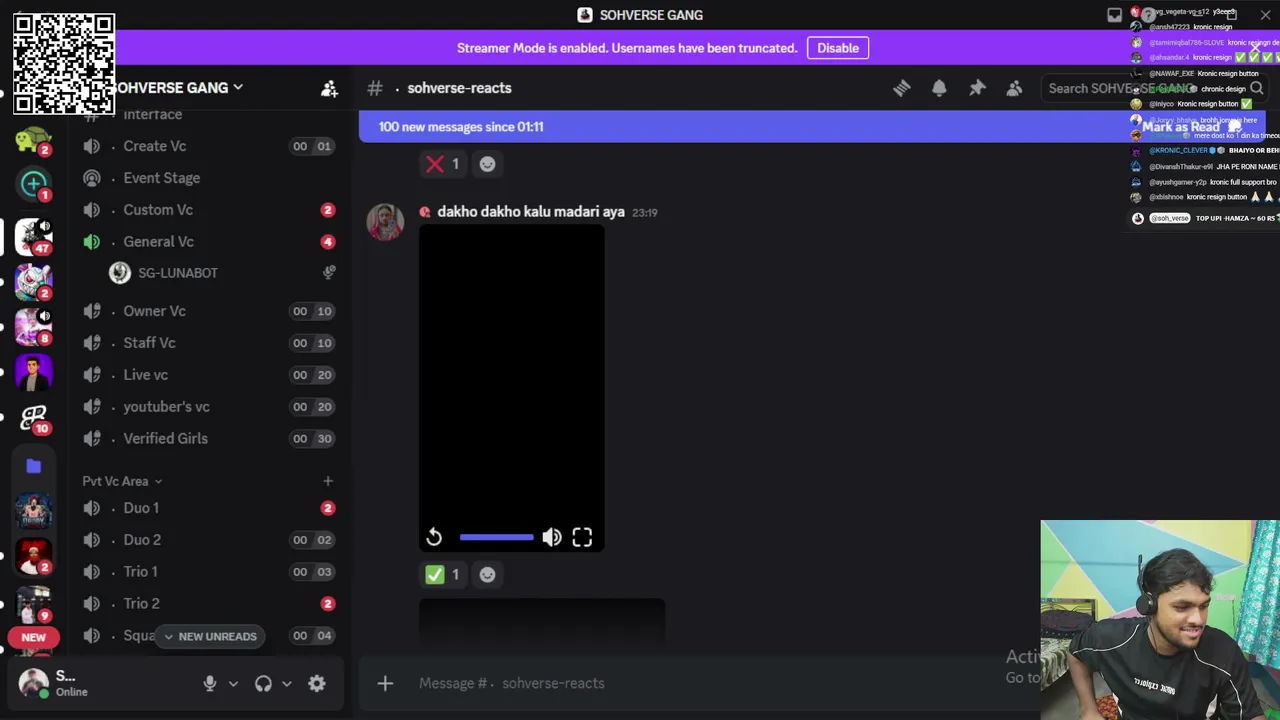Click the green plus circle icon in server list
Image resolution: width=1280 pixels, height=720 pixels.
33,183
